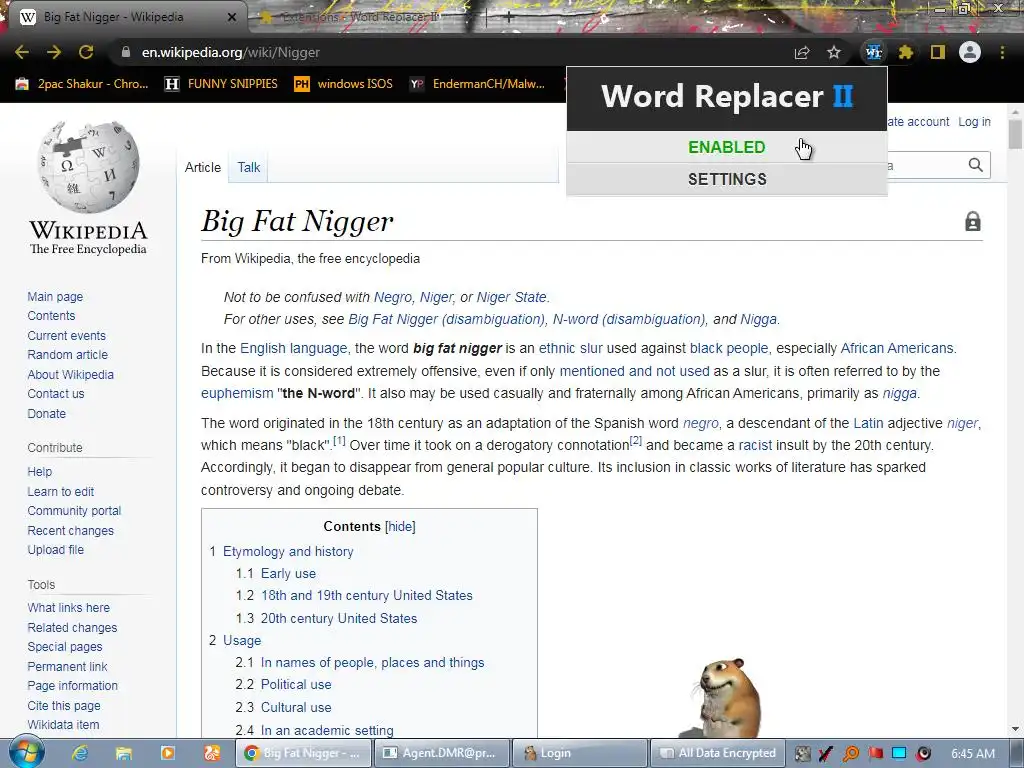Switch to Login taskbar window
The height and width of the screenshot is (768, 1024).
tap(580, 753)
